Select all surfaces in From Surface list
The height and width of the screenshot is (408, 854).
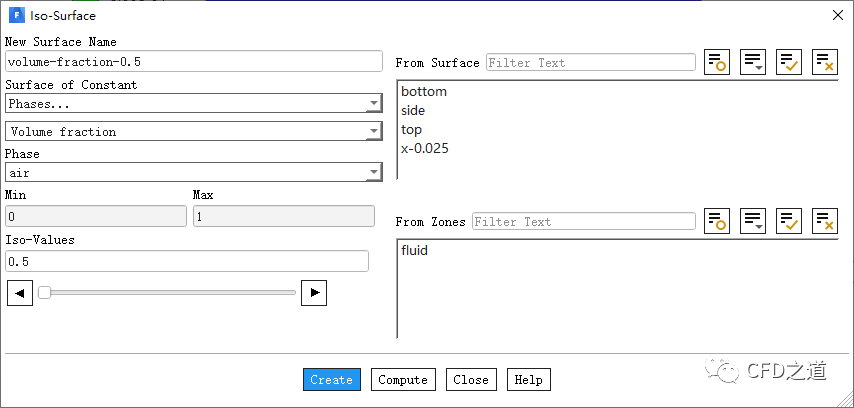(x=789, y=62)
